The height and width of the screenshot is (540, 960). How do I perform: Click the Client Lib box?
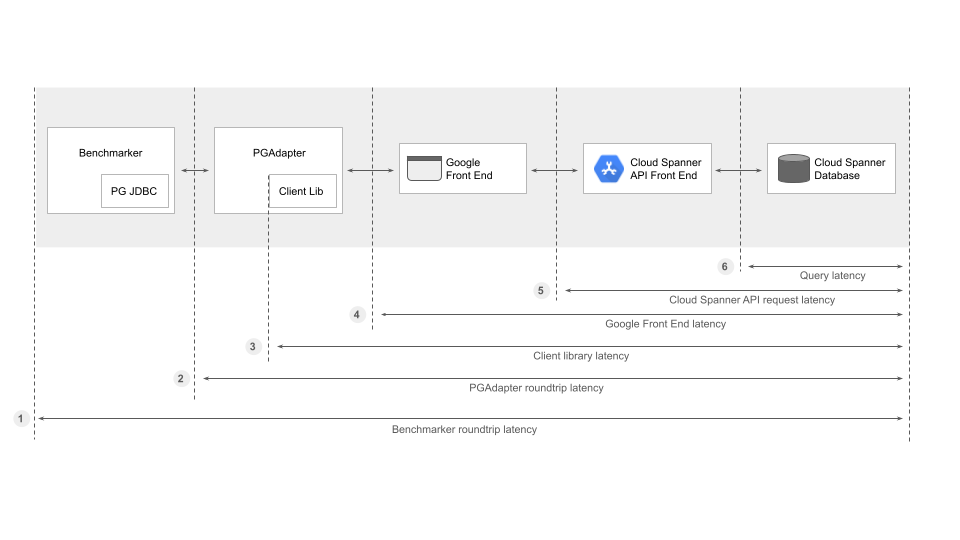[x=302, y=191]
